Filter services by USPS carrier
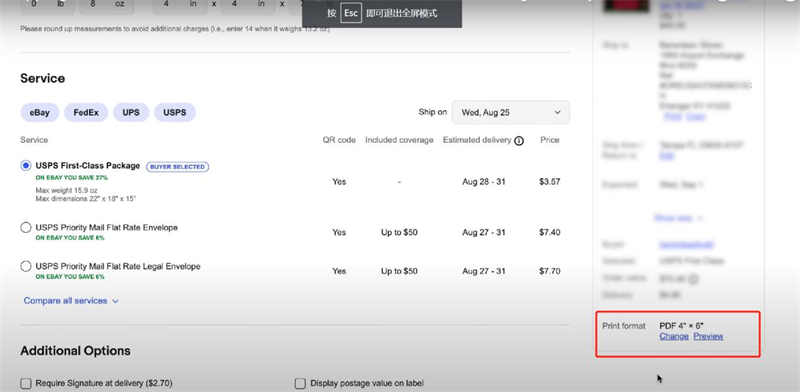Viewport: 800px width, 392px height. click(174, 113)
